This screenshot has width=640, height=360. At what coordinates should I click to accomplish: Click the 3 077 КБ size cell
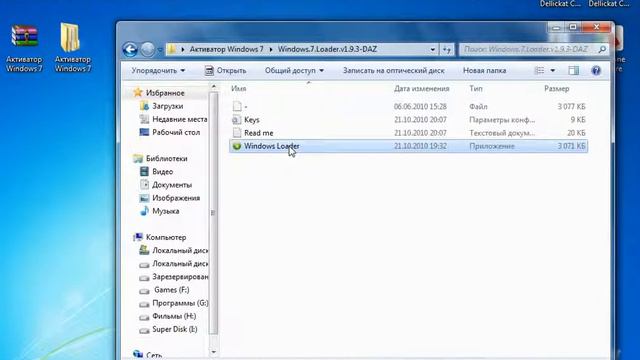coord(571,107)
